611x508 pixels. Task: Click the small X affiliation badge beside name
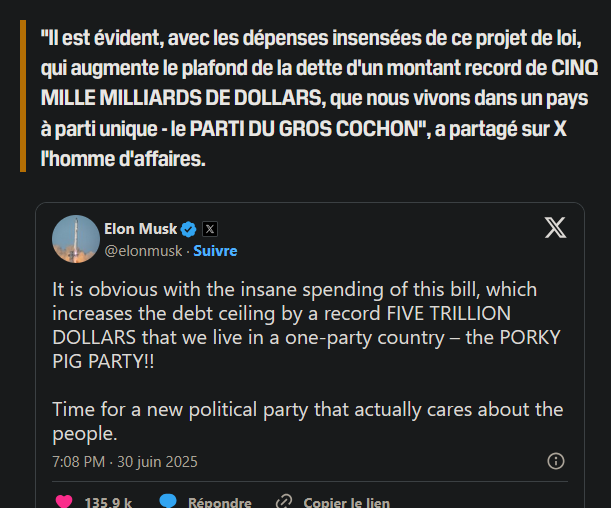coord(210,229)
